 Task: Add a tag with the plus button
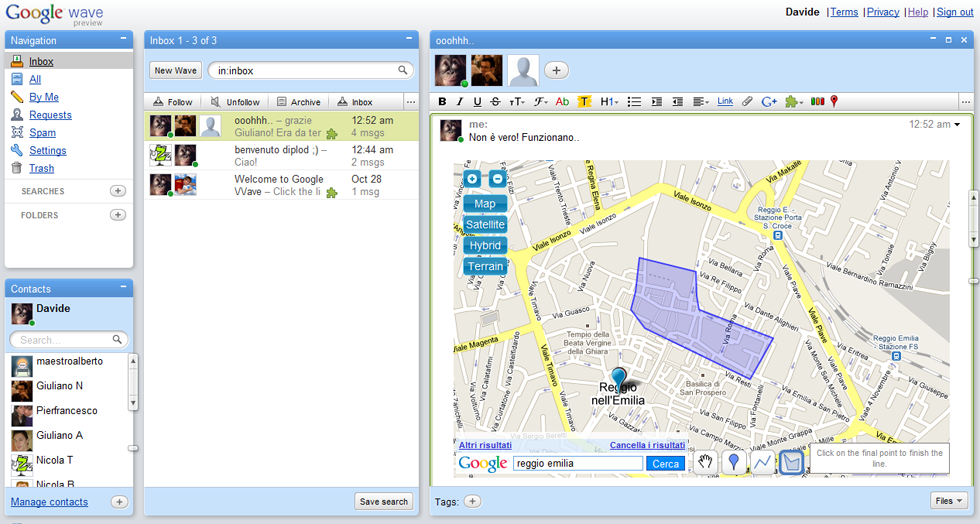pyautogui.click(x=472, y=501)
